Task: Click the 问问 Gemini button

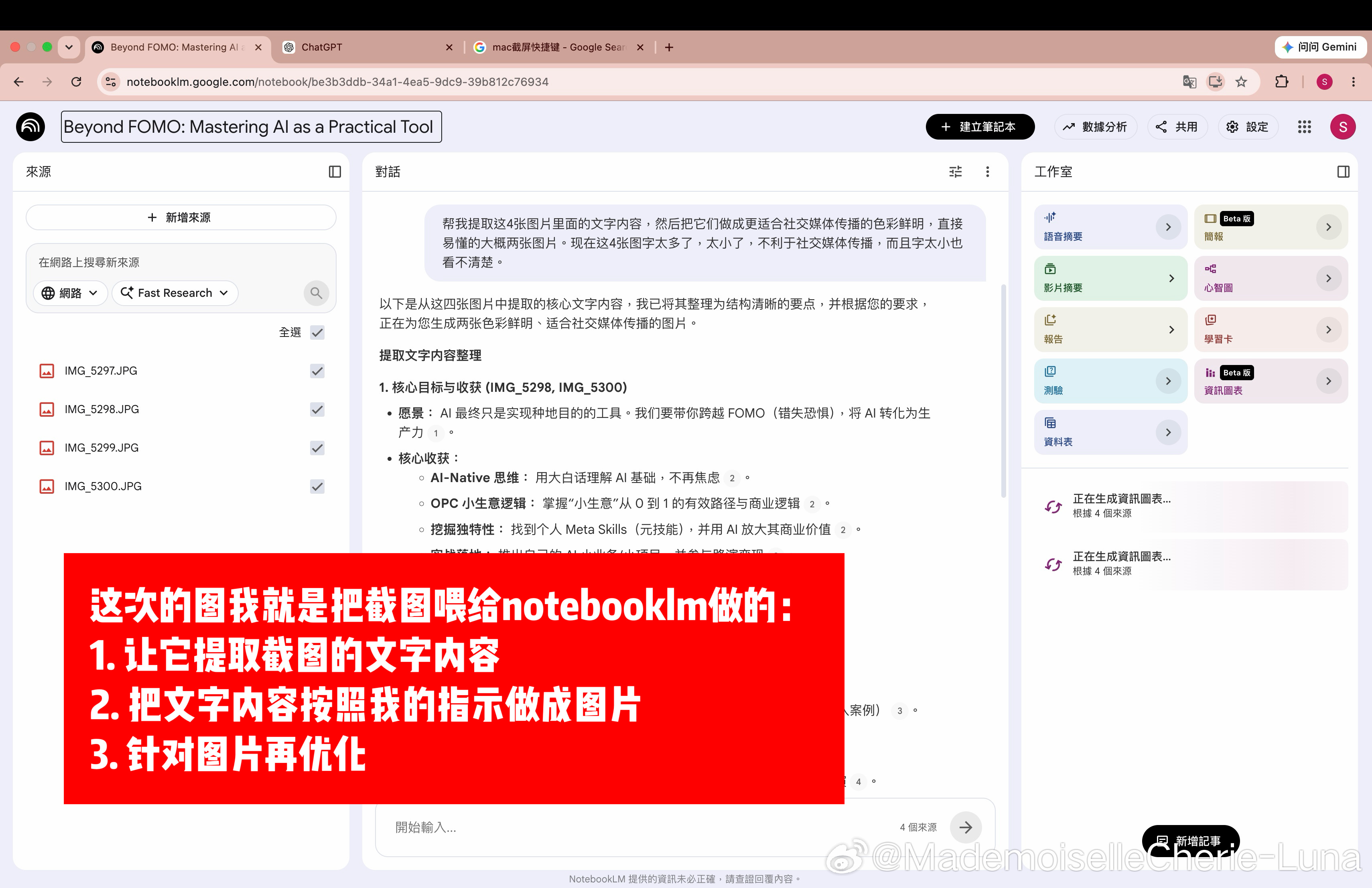Action: click(x=1320, y=47)
